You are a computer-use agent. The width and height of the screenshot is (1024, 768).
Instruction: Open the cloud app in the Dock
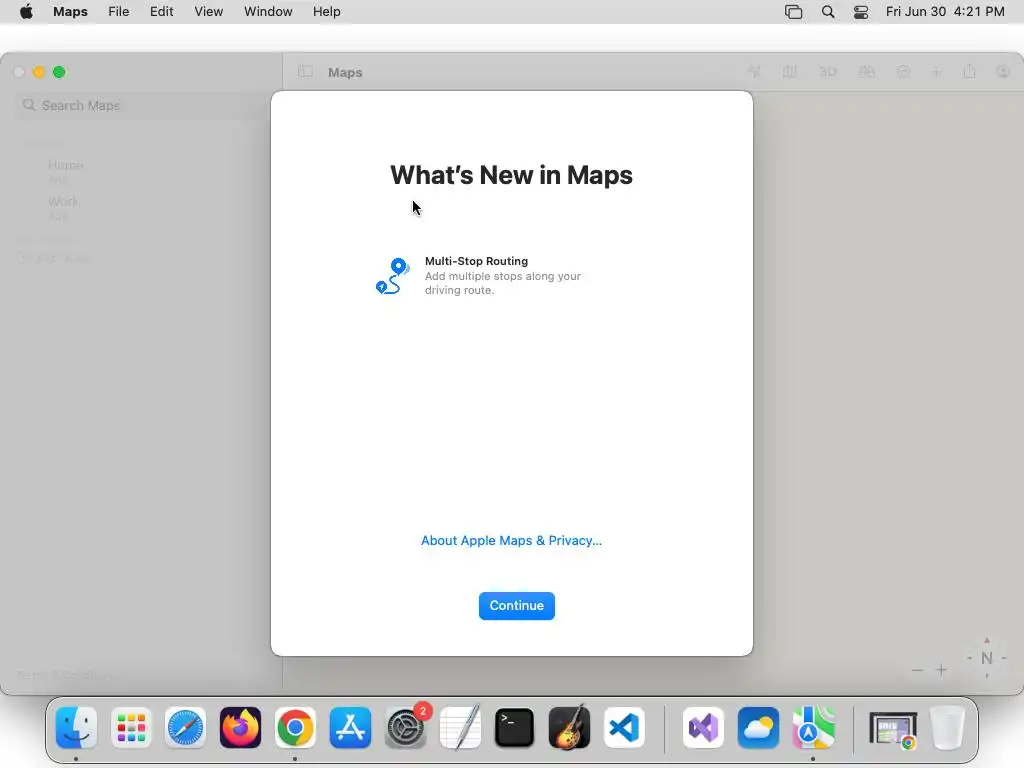758,728
